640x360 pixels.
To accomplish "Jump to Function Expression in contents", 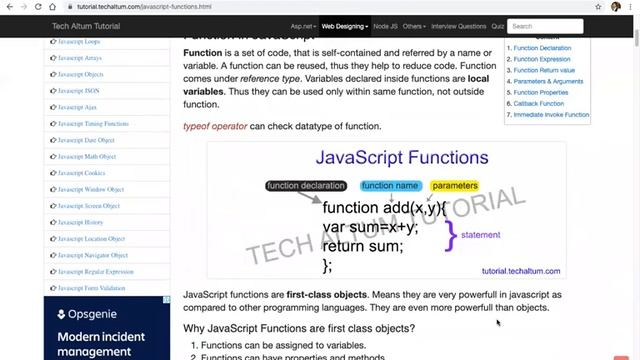I will [x=542, y=59].
